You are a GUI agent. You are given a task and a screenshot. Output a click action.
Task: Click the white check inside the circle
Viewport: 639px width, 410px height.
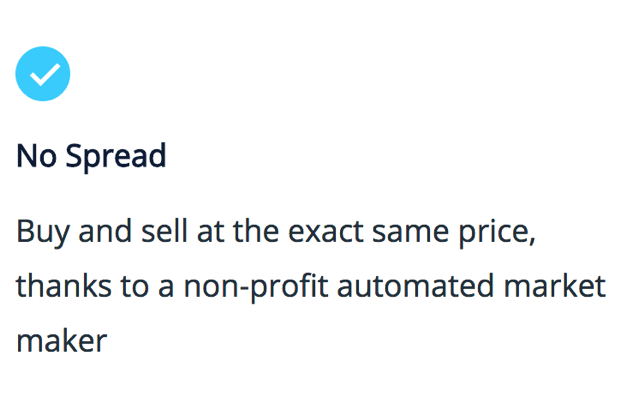tap(45, 75)
